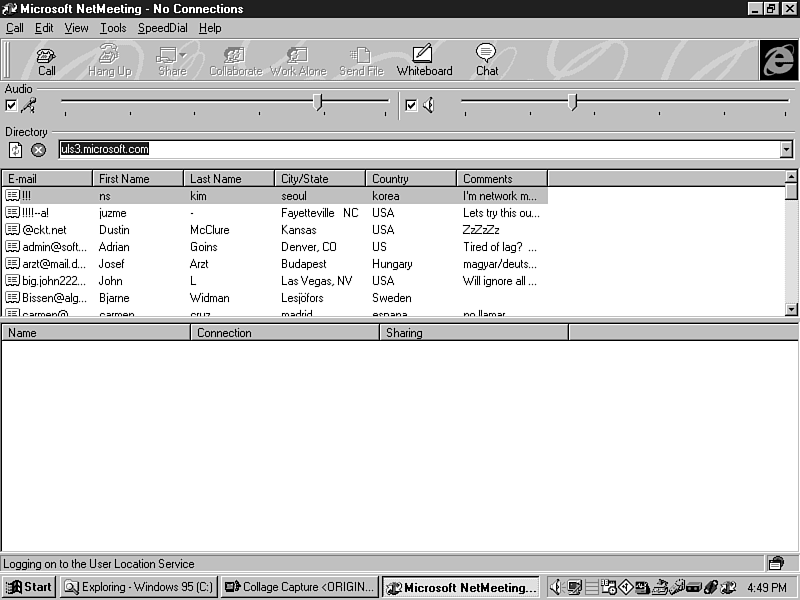The height and width of the screenshot is (600, 800).
Task: Click the directory list scroll down arrow
Action: (x=791, y=310)
